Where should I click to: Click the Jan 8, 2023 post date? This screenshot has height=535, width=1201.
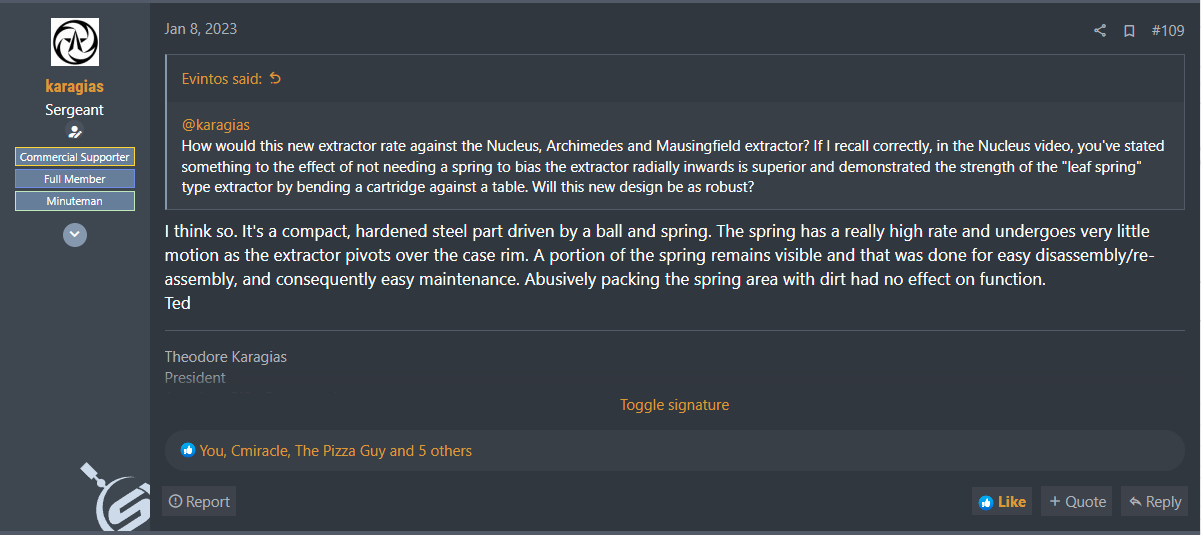[201, 29]
